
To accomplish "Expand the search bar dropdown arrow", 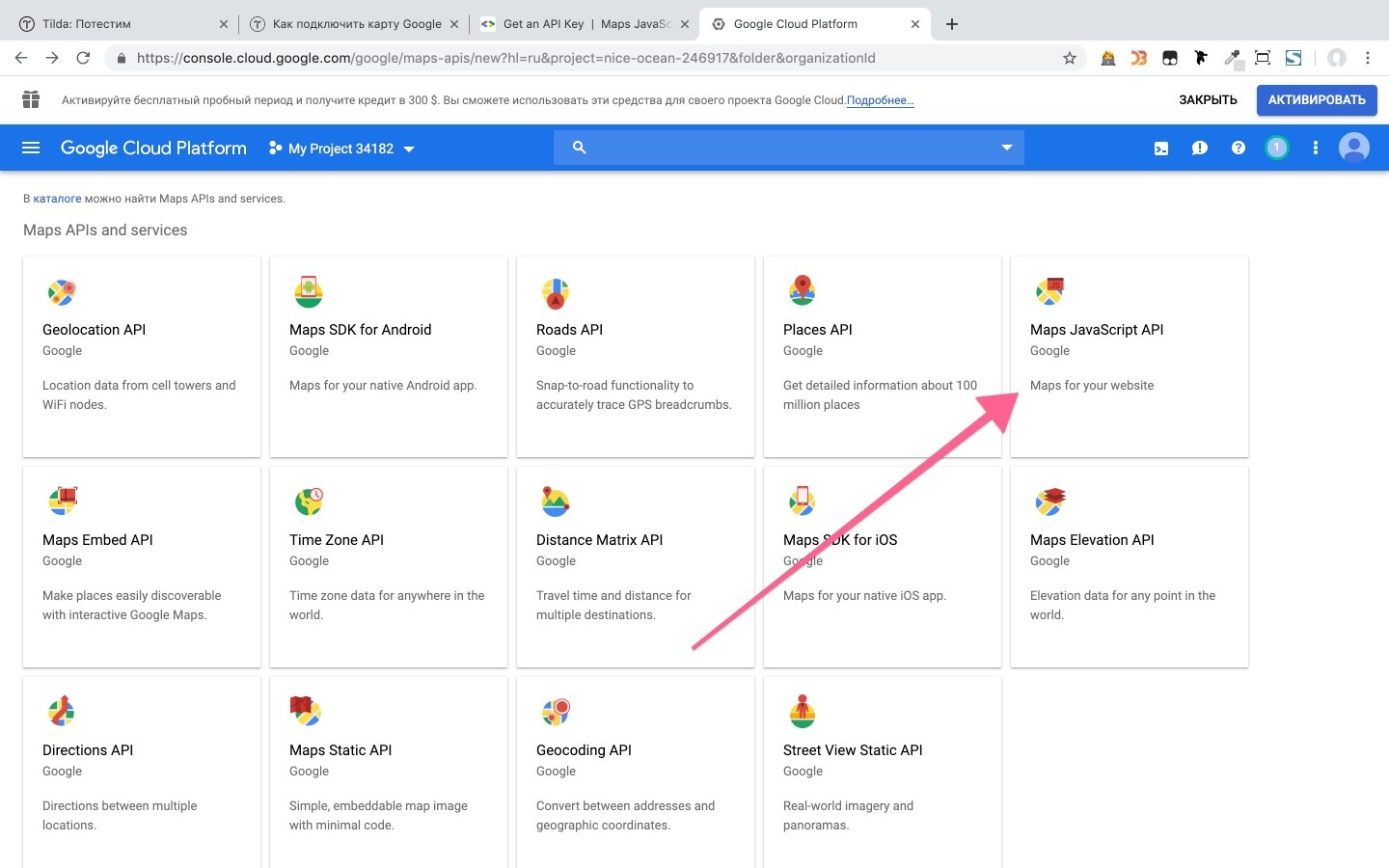I will [x=1007, y=148].
